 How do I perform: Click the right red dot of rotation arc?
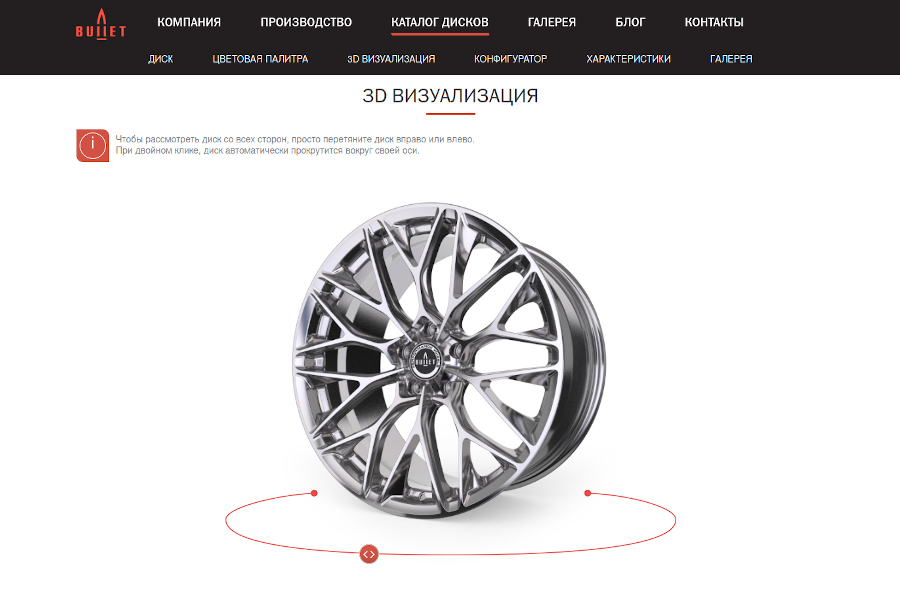pos(587,493)
